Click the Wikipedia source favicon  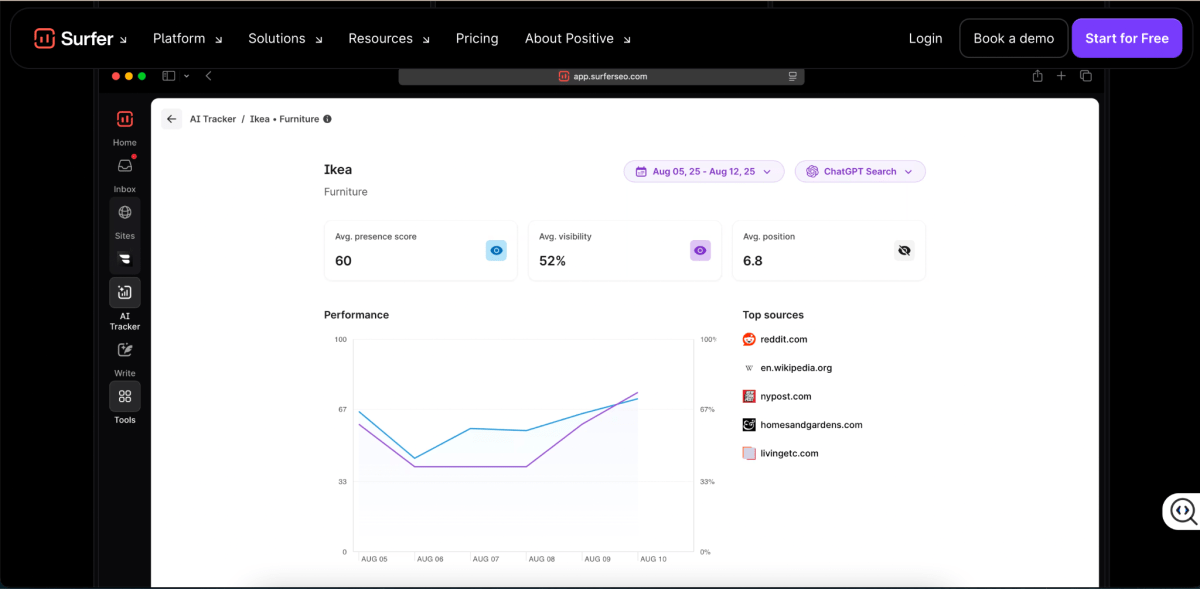click(749, 368)
